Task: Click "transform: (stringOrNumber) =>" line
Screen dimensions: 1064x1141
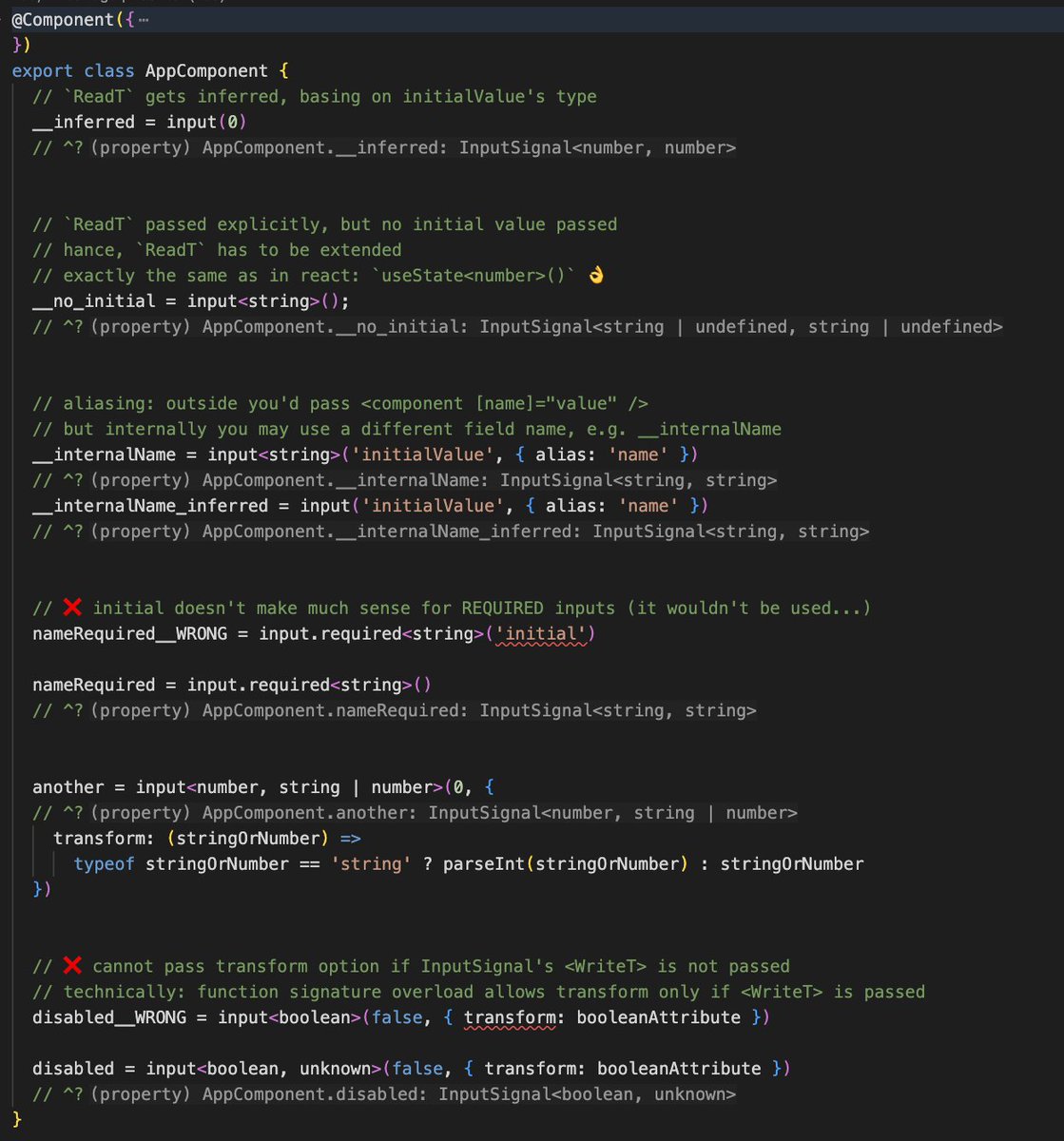Action: coord(207,839)
